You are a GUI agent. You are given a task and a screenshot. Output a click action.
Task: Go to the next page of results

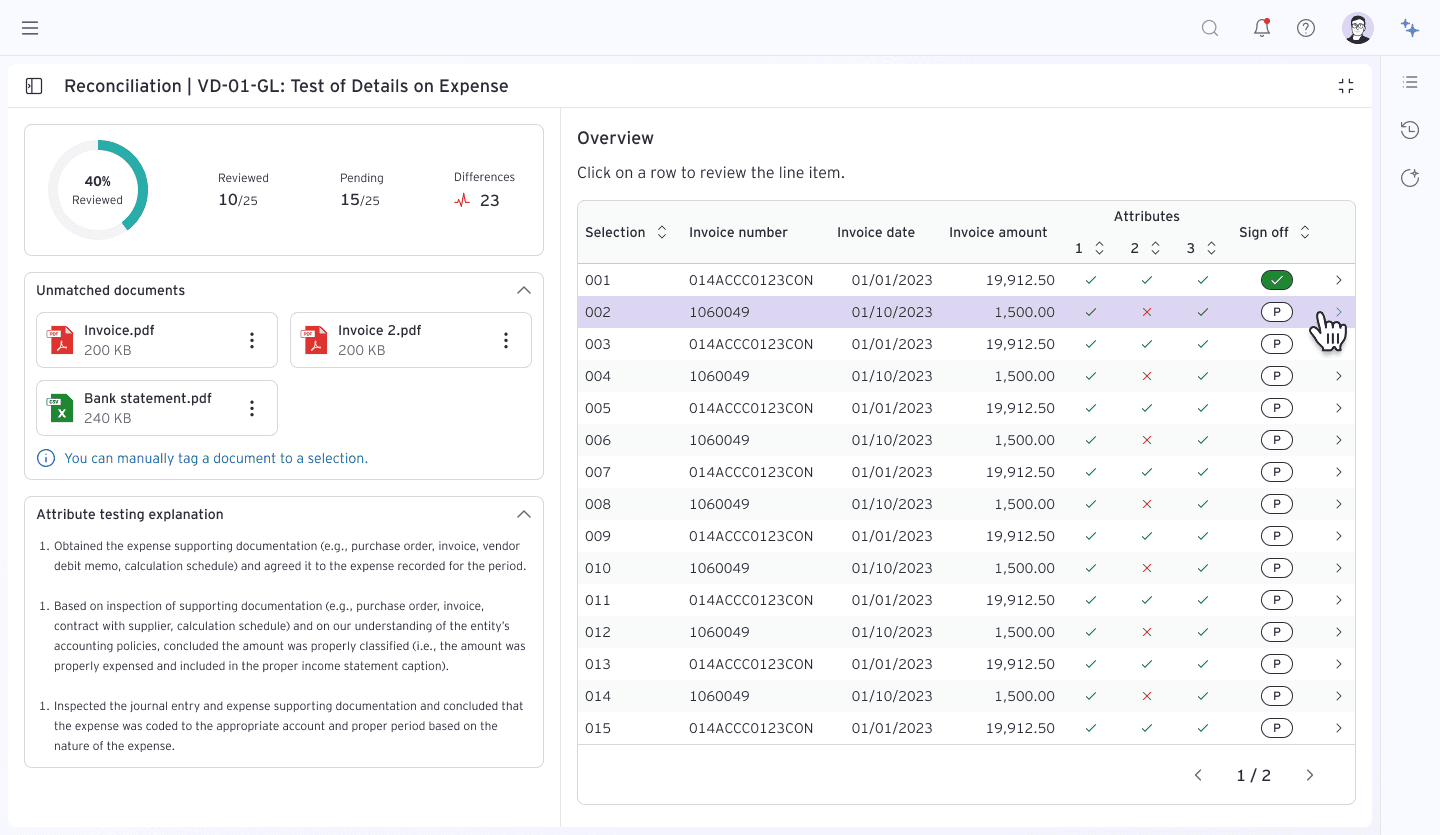pyautogui.click(x=1310, y=775)
